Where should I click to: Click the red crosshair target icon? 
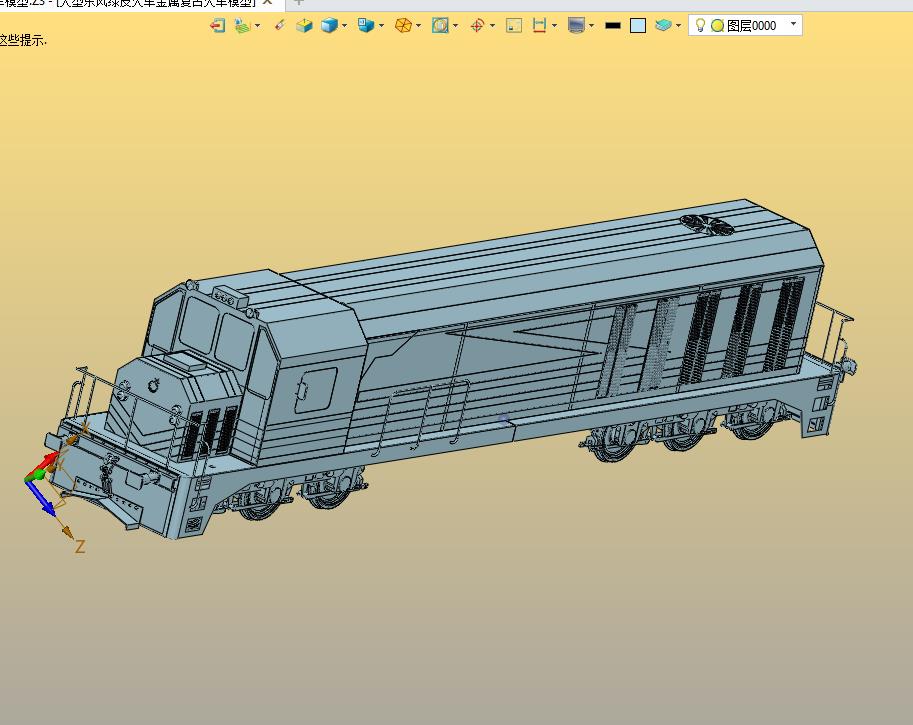point(477,26)
